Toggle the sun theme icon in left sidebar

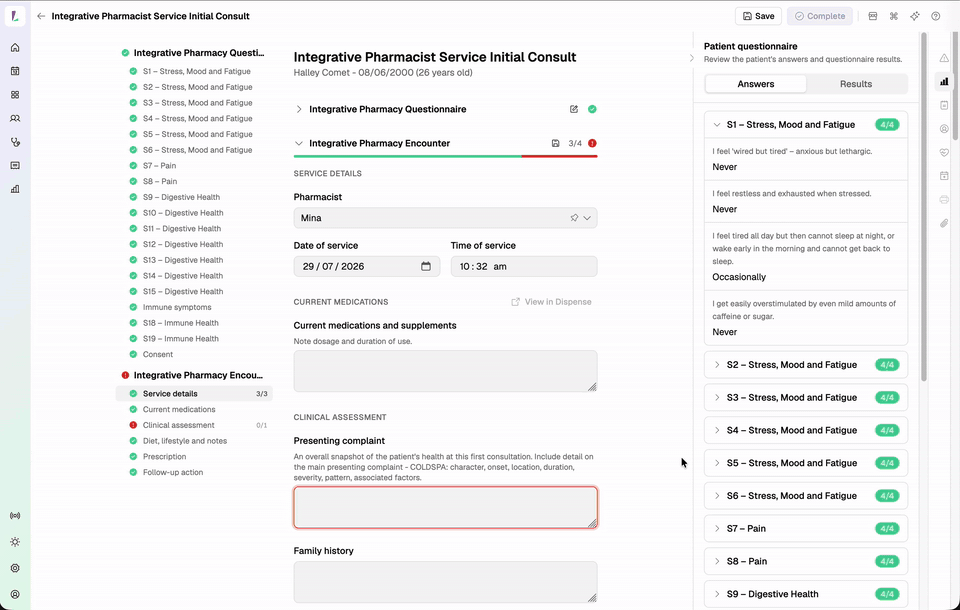15,542
